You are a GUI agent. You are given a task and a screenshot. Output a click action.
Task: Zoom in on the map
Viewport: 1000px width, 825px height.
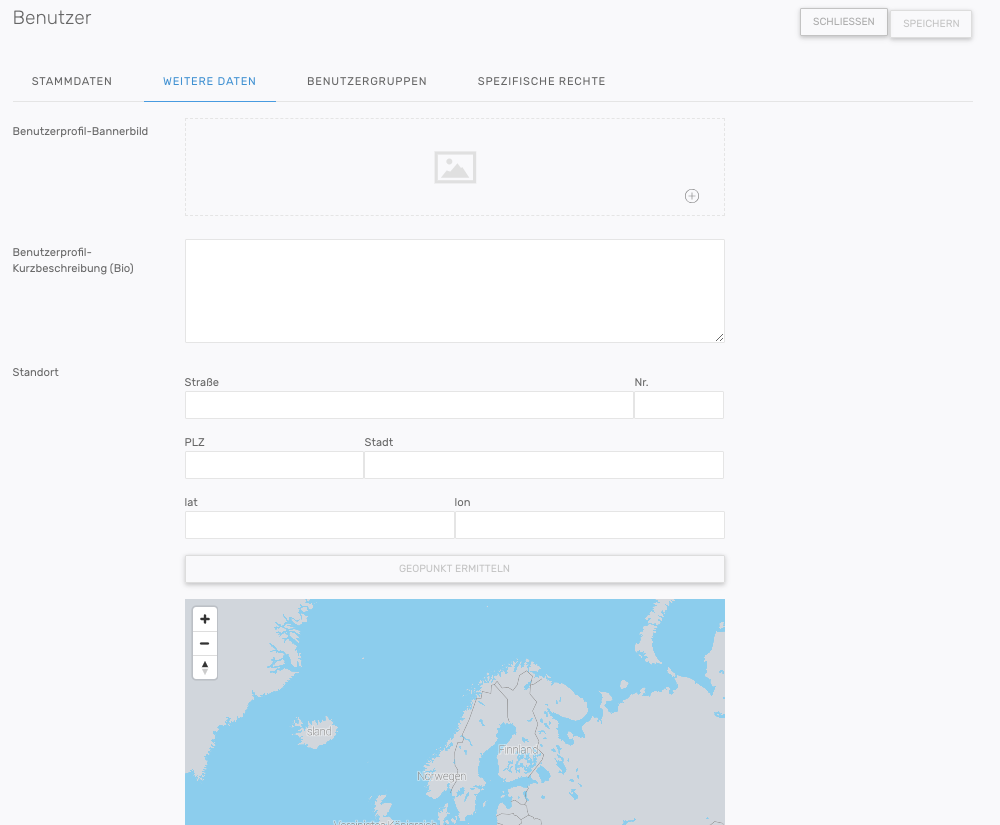click(205, 619)
